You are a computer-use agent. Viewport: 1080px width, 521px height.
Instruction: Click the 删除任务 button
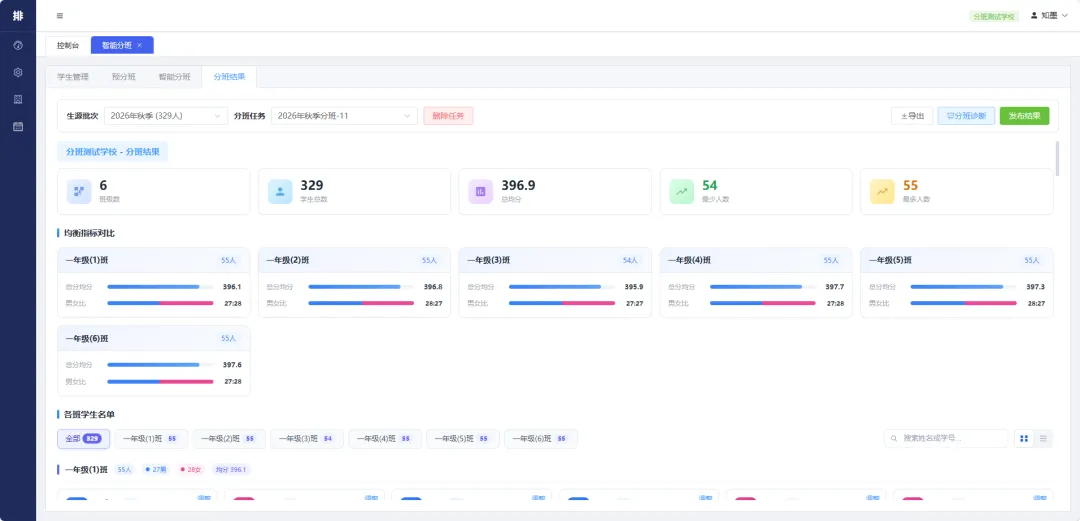pyautogui.click(x=448, y=116)
